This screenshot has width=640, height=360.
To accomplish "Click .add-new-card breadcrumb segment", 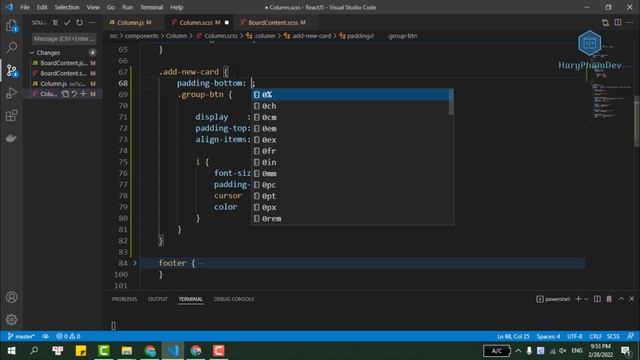I will tap(311, 36).
